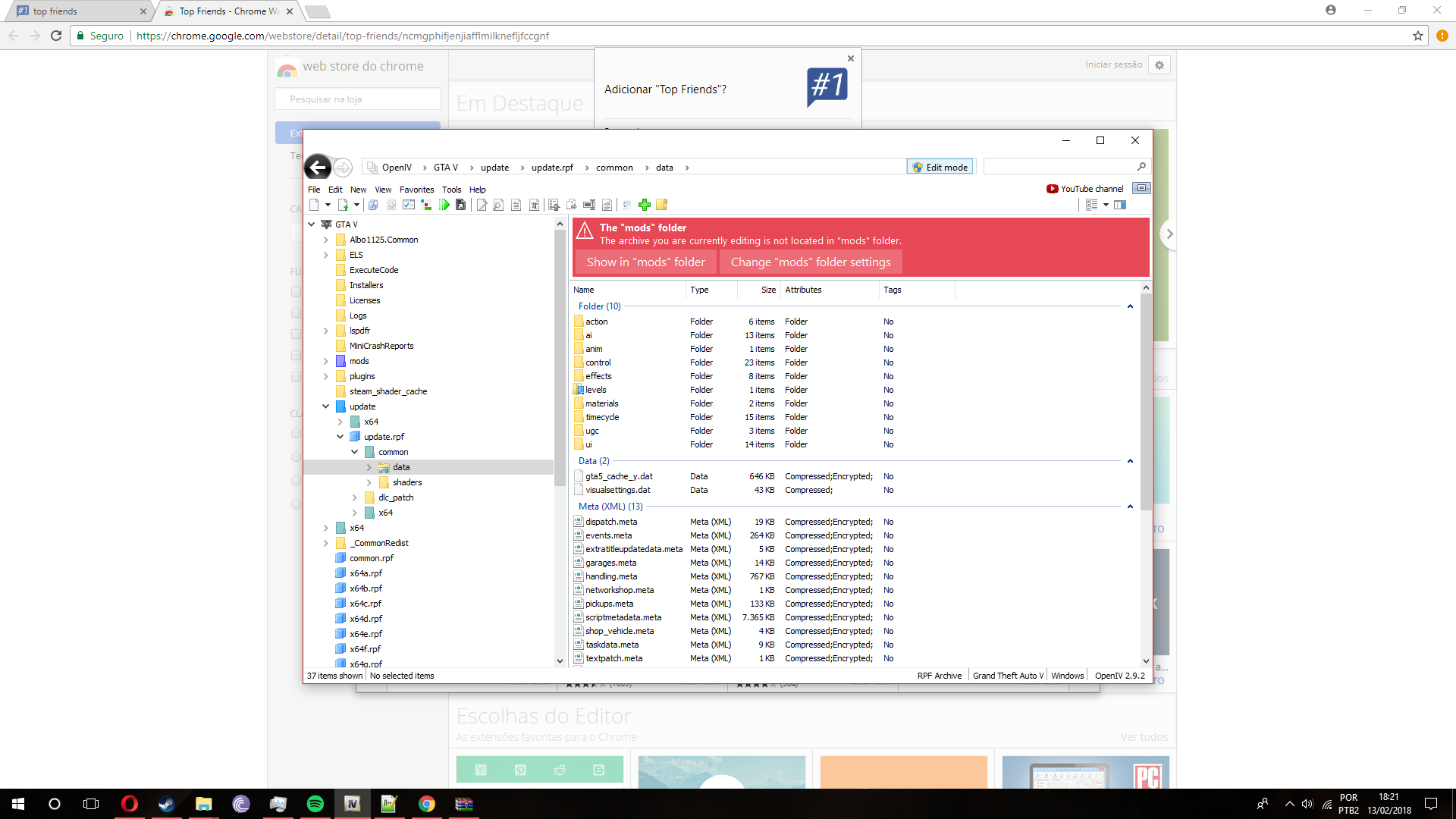This screenshot has width=1456, height=819.
Task: Toggle the compact window mode button
Action: (1141, 188)
